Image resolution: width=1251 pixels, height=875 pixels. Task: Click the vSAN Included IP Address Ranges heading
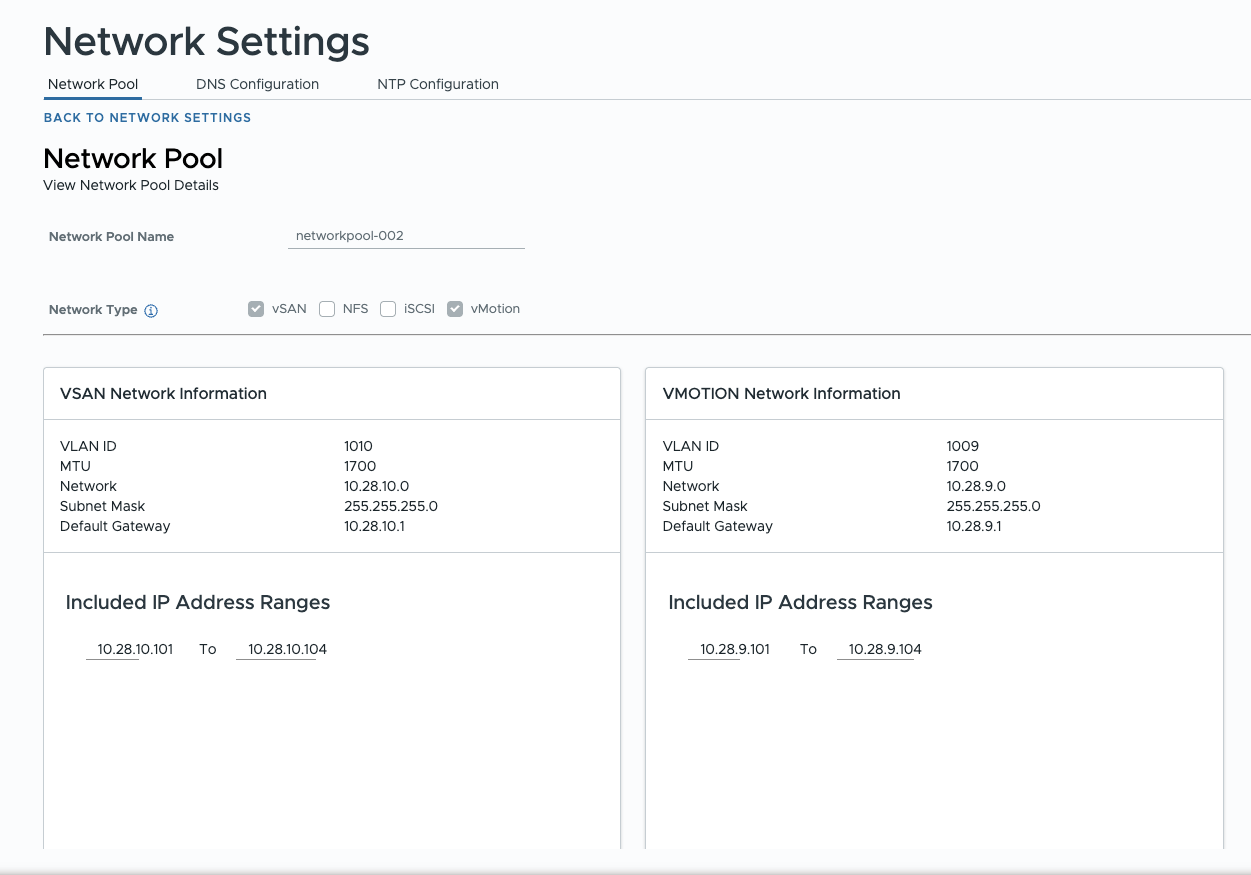click(x=196, y=602)
